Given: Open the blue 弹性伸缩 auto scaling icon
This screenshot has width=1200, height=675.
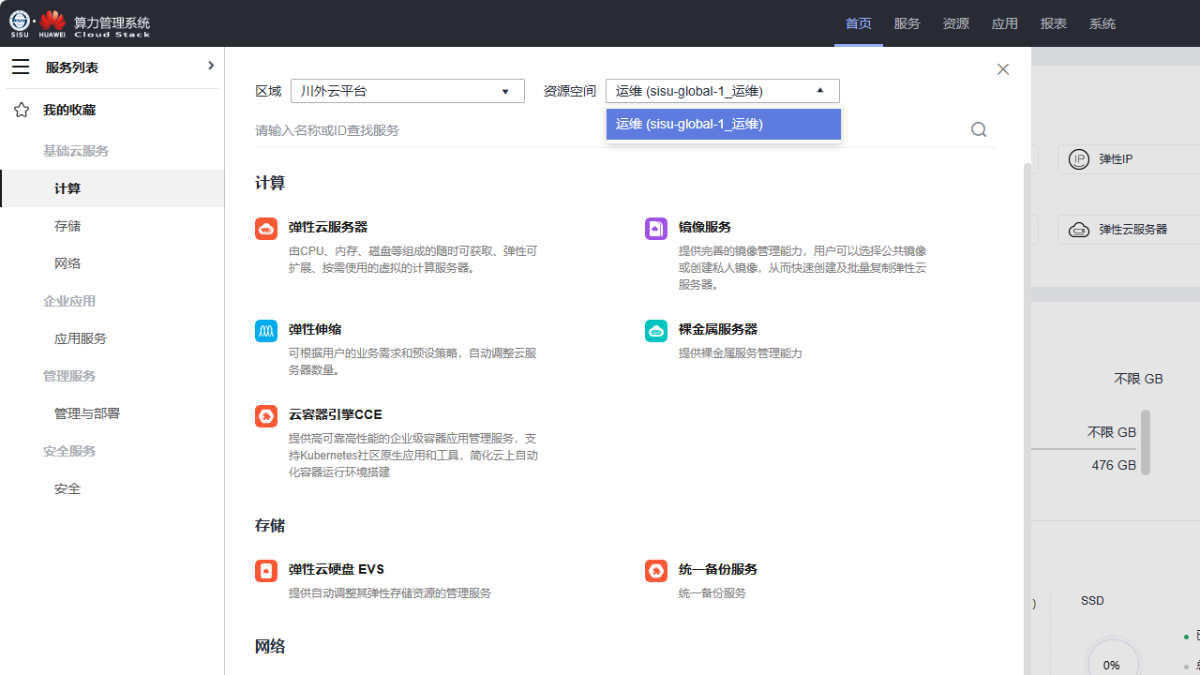Looking at the screenshot, I should (266, 331).
